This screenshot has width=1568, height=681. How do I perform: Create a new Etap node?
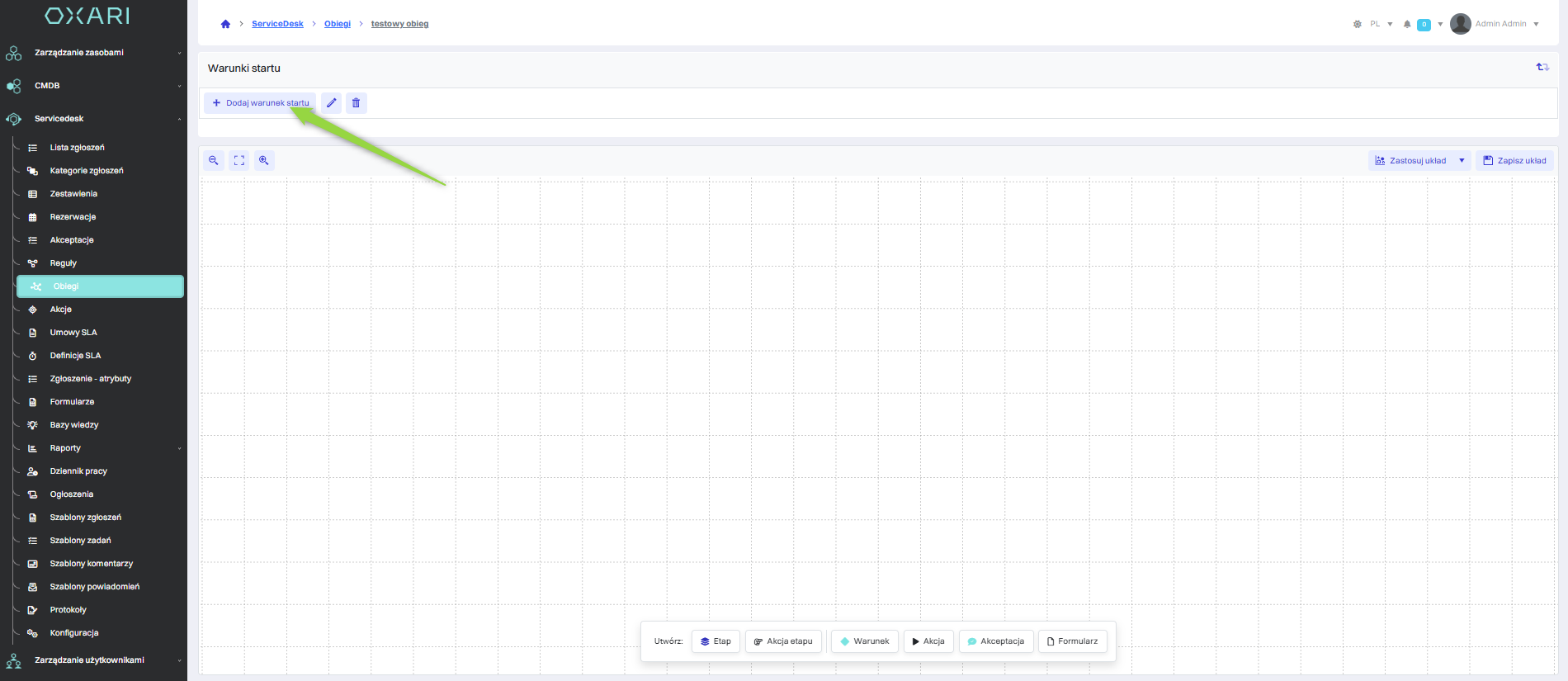pos(716,641)
